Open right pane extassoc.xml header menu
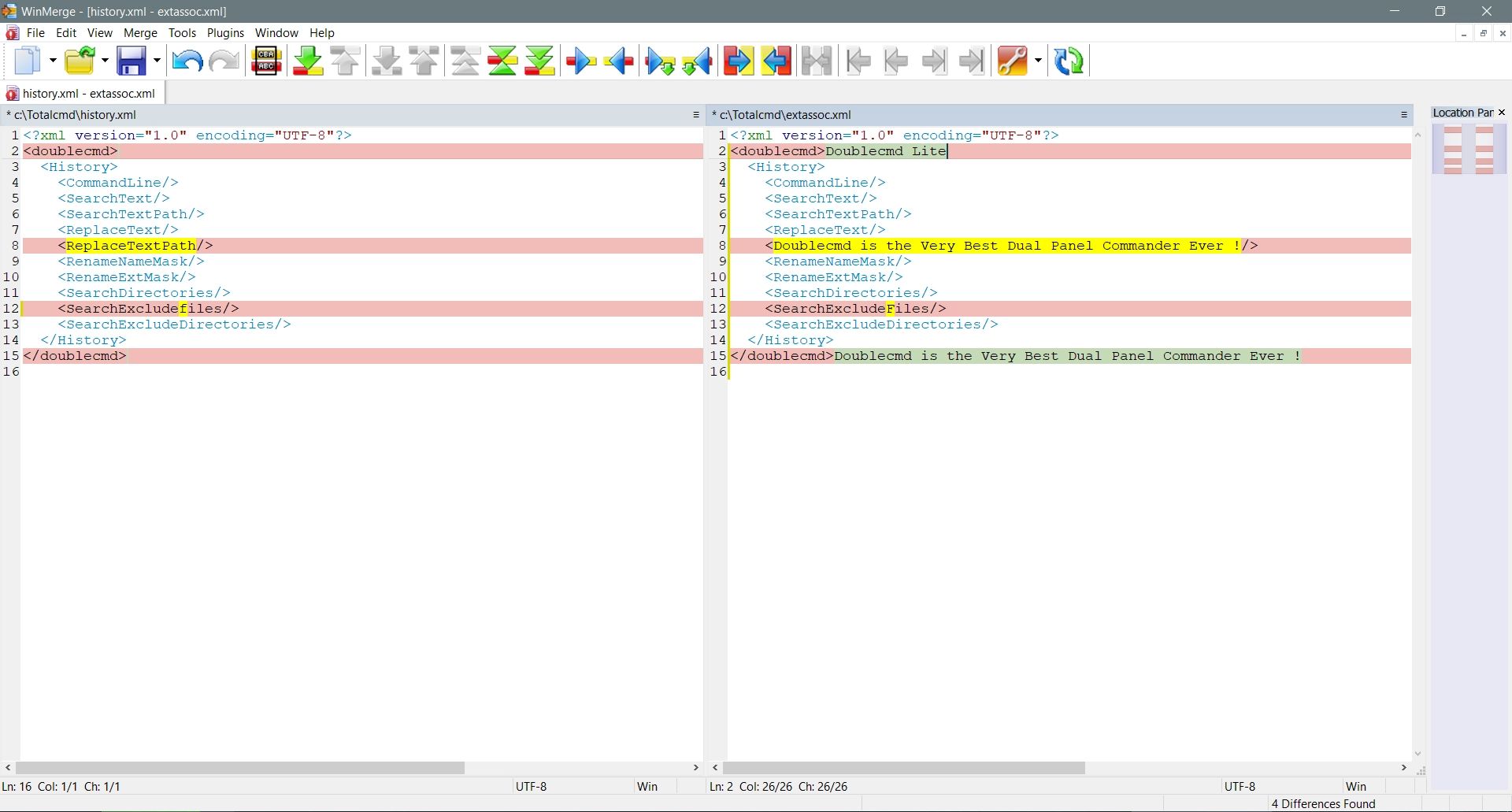This screenshot has width=1512, height=812. (1403, 115)
